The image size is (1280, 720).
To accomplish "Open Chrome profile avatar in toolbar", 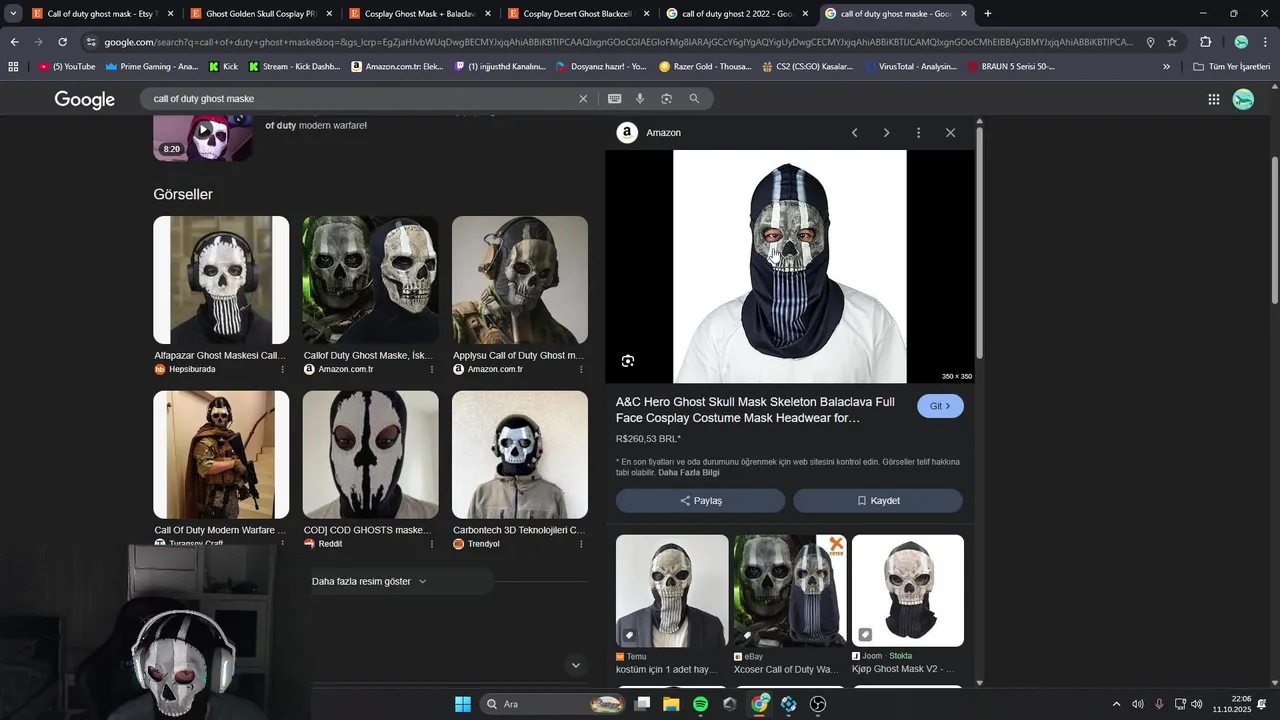I will [x=1241, y=42].
